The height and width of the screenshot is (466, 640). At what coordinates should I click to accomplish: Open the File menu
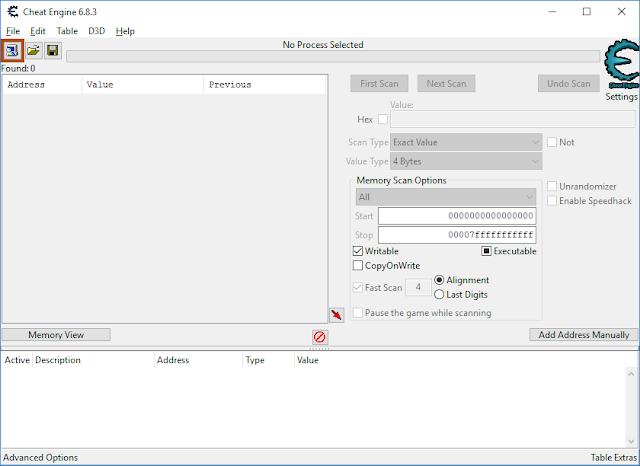13,31
